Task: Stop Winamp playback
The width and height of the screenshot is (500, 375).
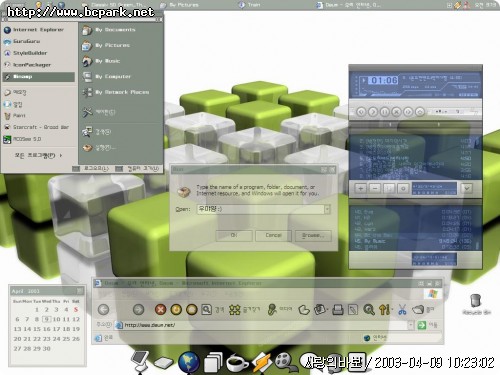Action: click(396, 112)
